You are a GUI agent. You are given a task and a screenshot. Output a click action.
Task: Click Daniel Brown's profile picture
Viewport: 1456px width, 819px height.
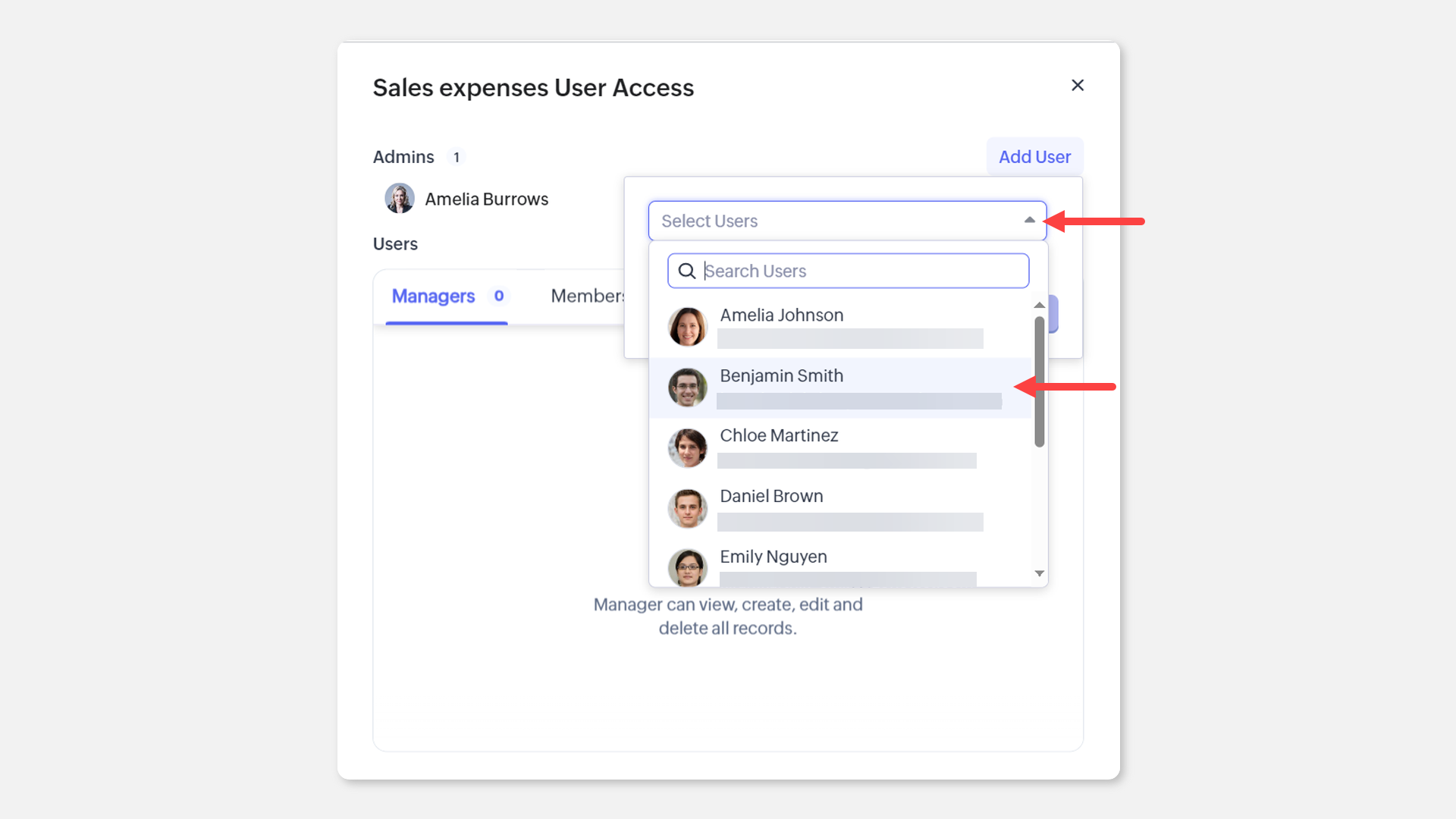pos(687,508)
